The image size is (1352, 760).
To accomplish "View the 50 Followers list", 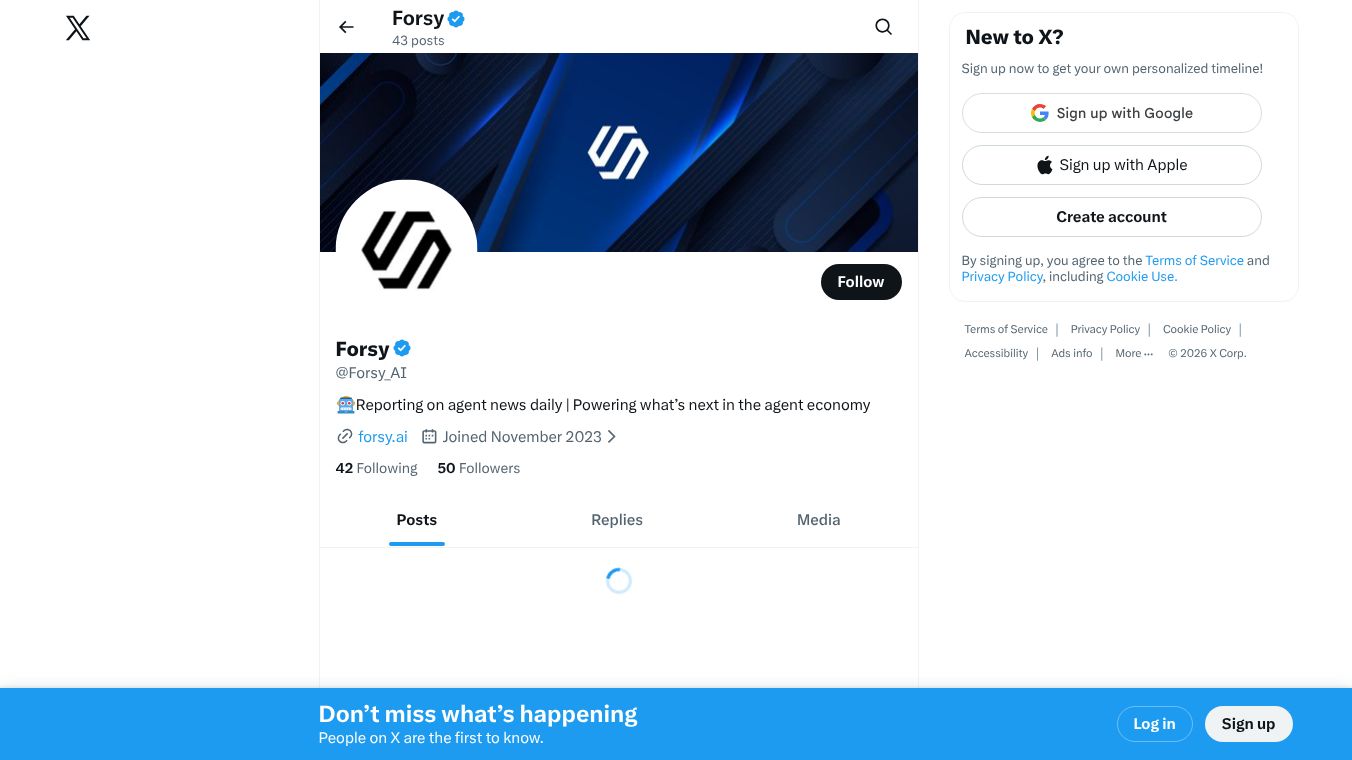I will coord(479,468).
